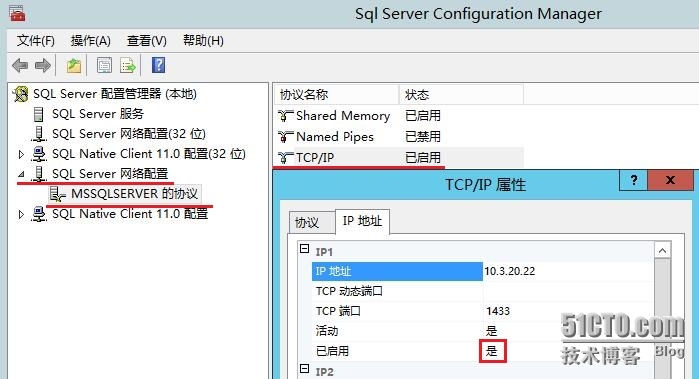Switch to the IP 地址 tab

(362, 221)
